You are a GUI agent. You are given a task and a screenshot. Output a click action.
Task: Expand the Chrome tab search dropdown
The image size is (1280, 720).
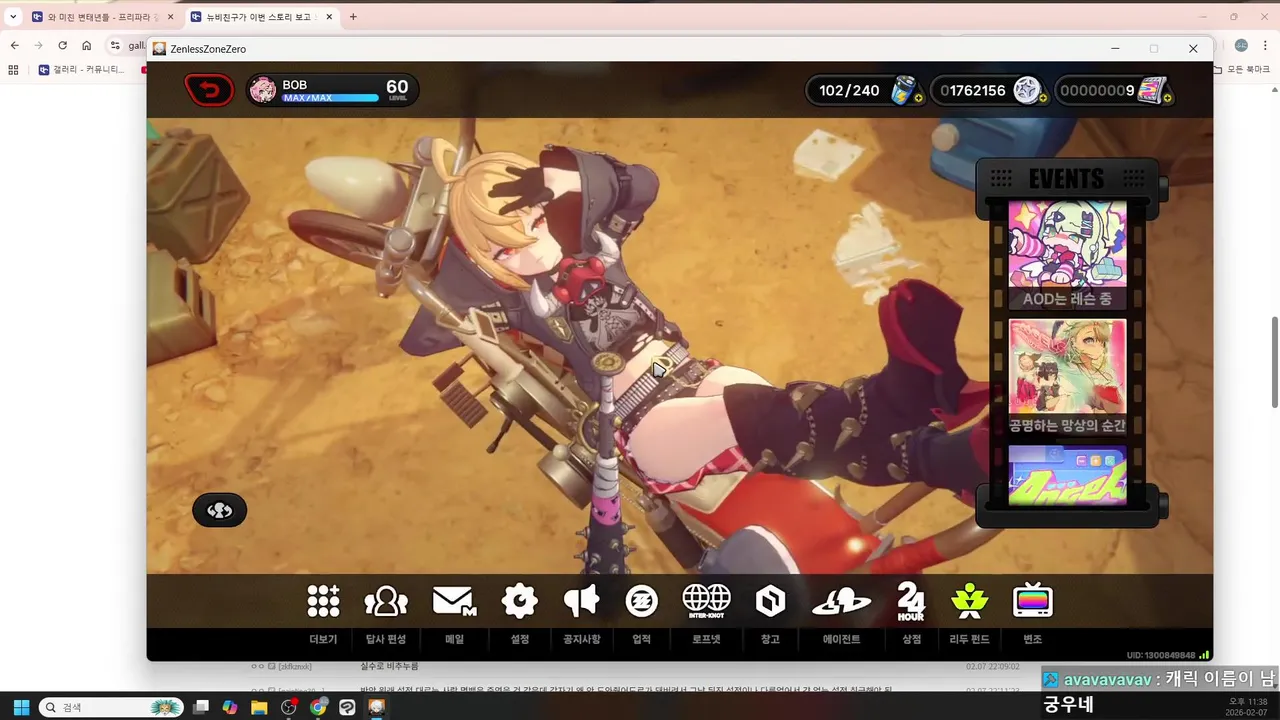pyautogui.click(x=13, y=17)
